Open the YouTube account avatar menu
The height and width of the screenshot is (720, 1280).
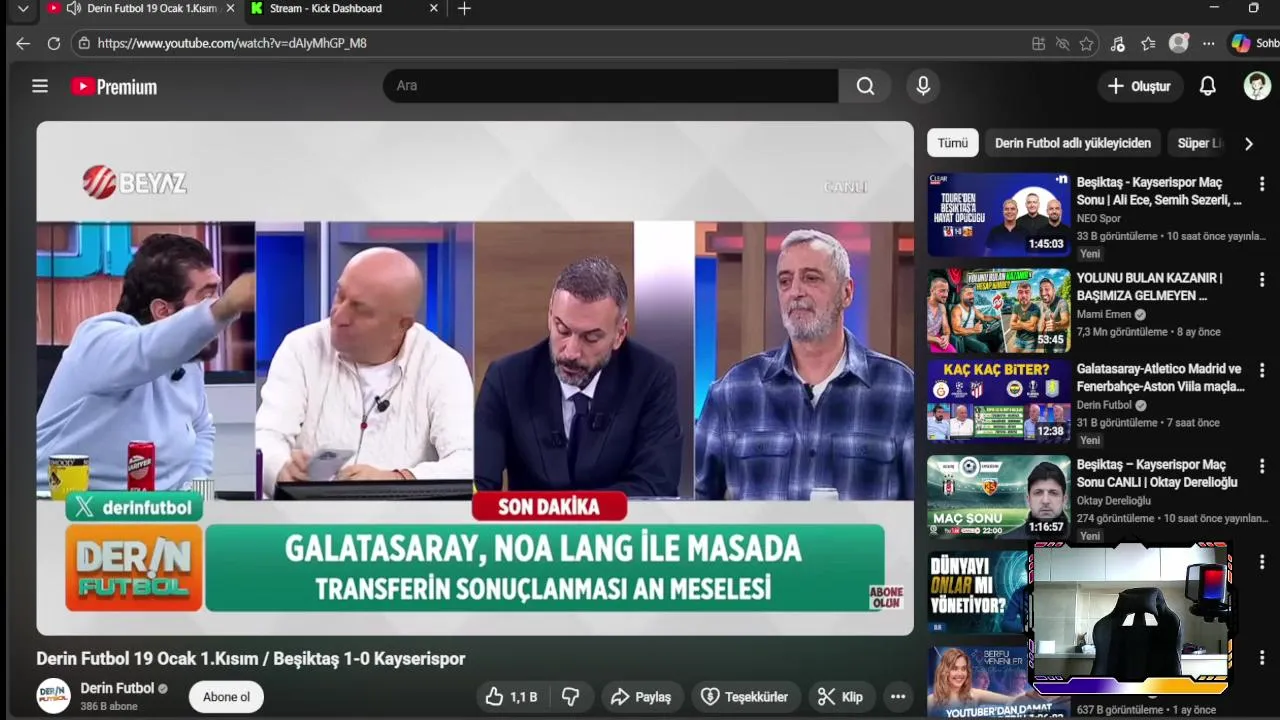pyautogui.click(x=1257, y=86)
